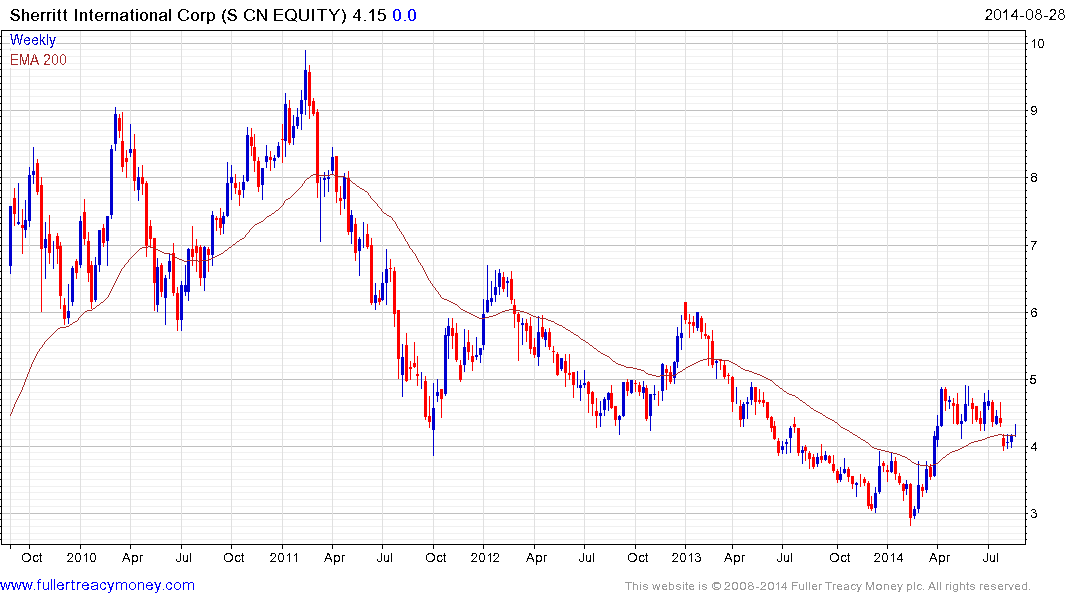
Task: Click the 2012 label on the time axis
Action: (485, 557)
